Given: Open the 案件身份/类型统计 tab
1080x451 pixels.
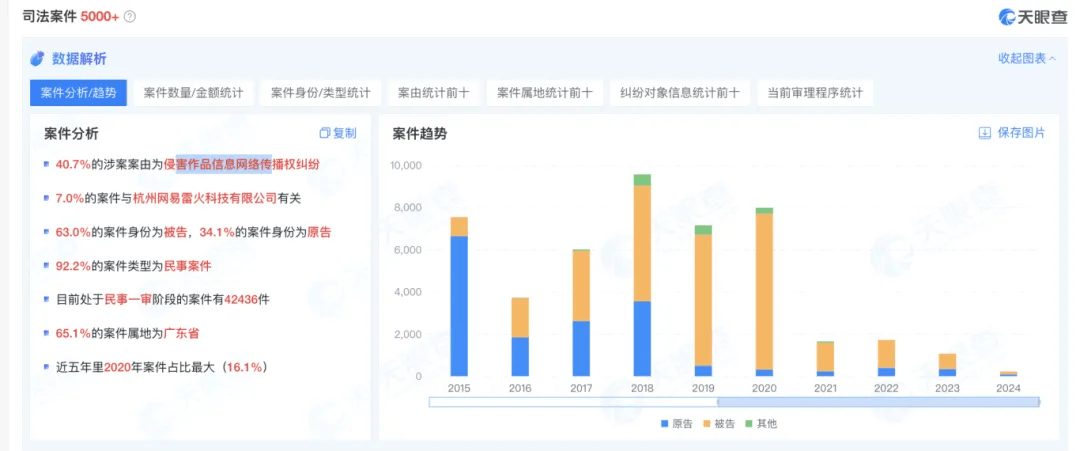Looking at the screenshot, I should [x=320, y=93].
